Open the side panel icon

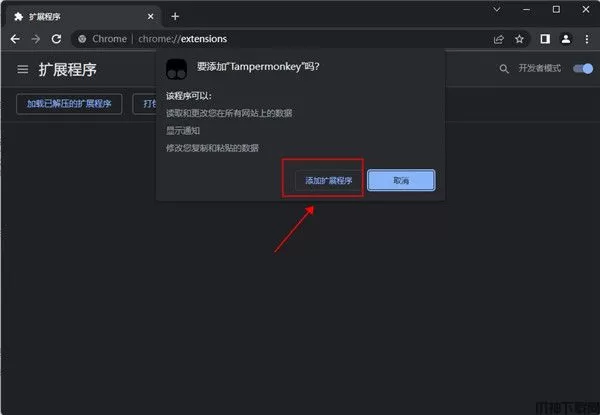(x=545, y=39)
